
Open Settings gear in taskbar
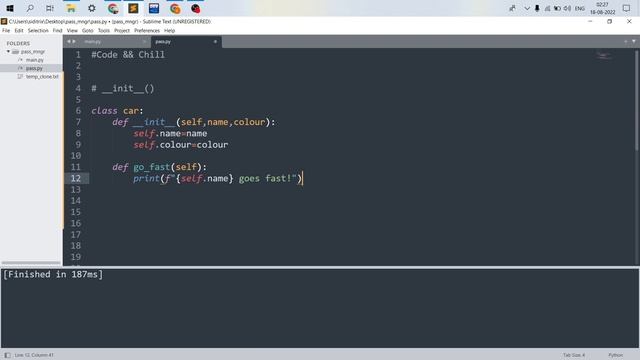click(x=92, y=8)
